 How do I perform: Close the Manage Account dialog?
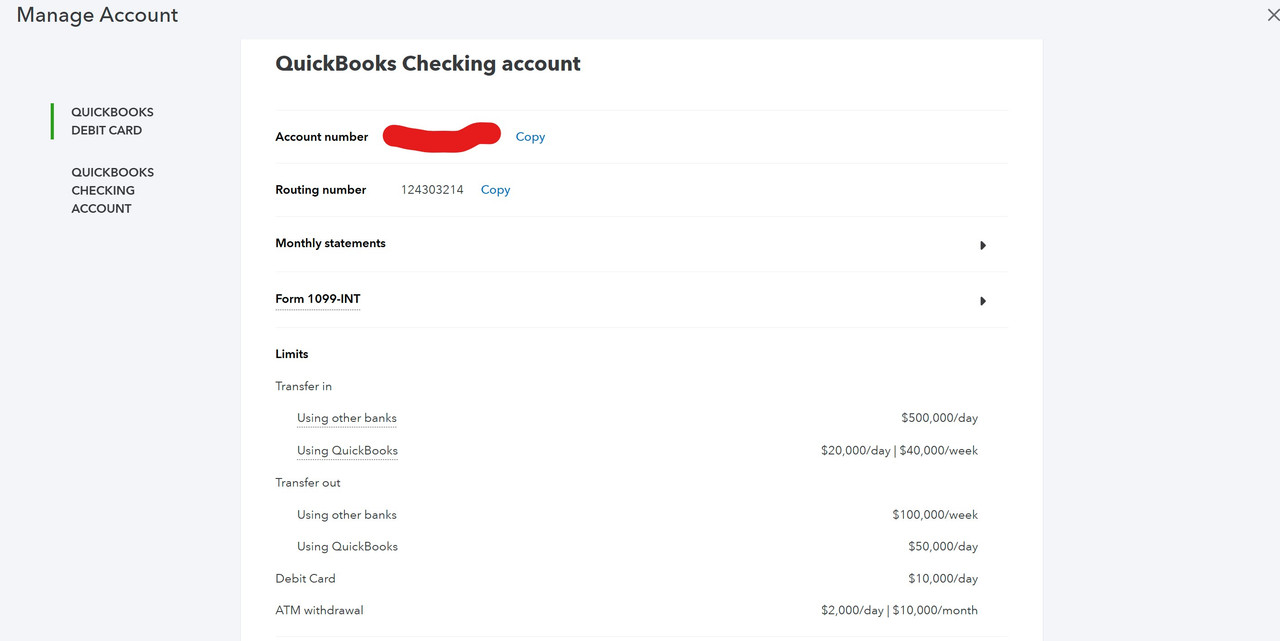(x=1272, y=15)
